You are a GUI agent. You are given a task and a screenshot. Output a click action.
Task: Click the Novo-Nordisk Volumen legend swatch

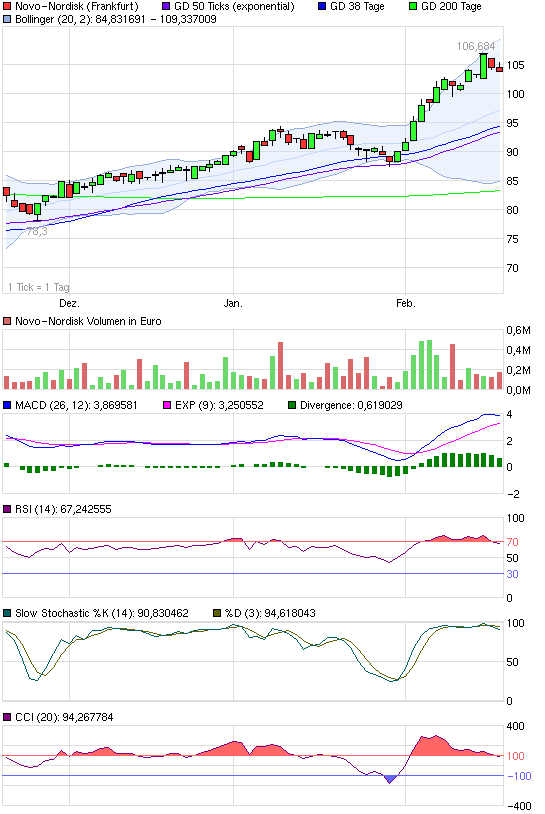click(7, 321)
